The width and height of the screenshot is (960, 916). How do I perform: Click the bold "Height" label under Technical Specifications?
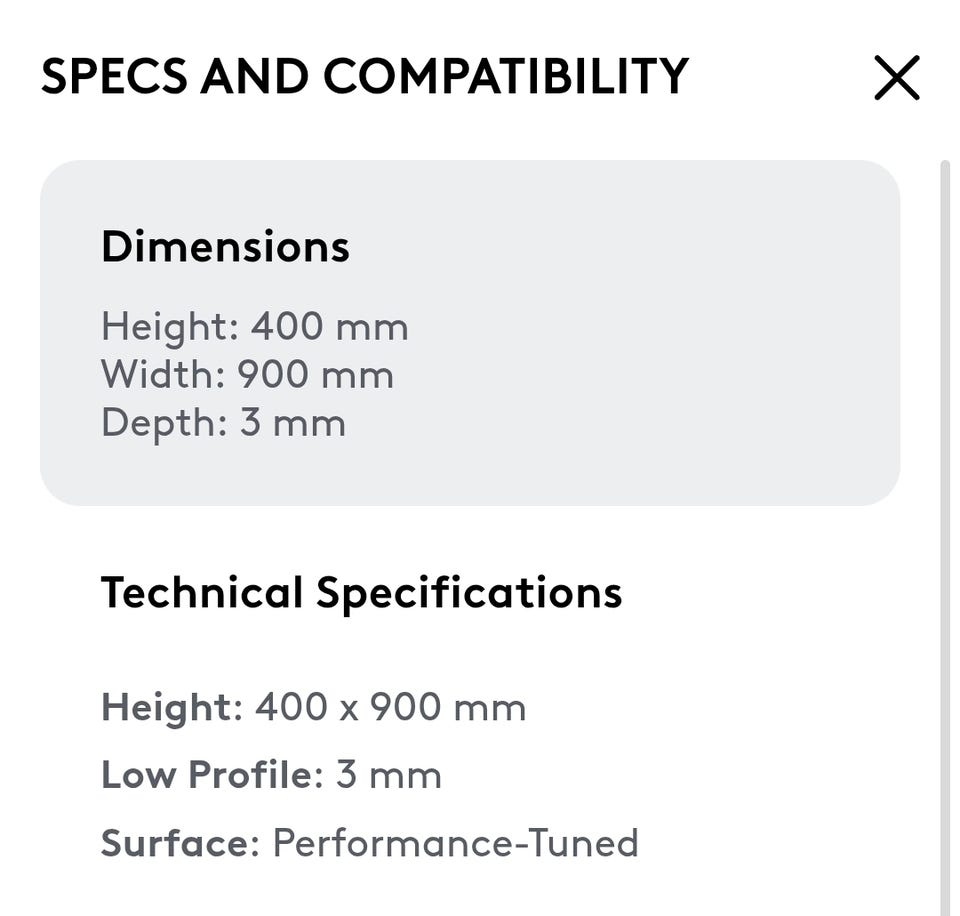tap(166, 708)
